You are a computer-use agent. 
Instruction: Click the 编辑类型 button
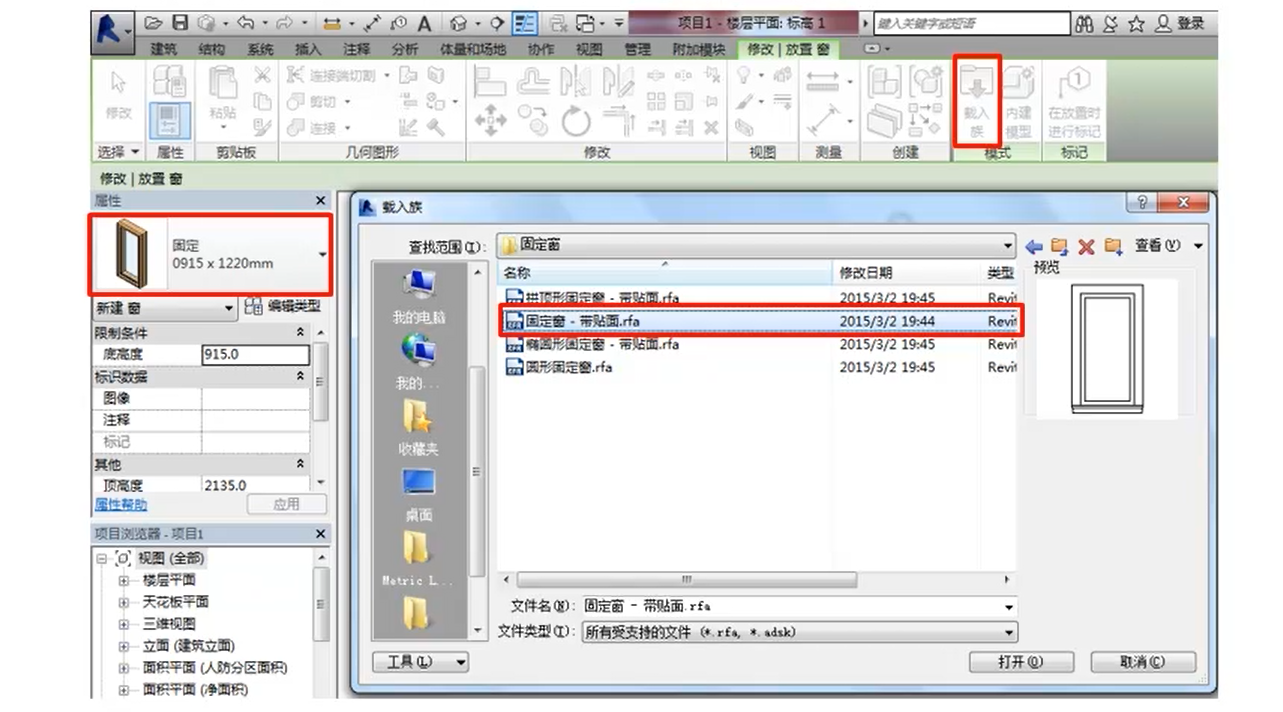[x=283, y=308]
